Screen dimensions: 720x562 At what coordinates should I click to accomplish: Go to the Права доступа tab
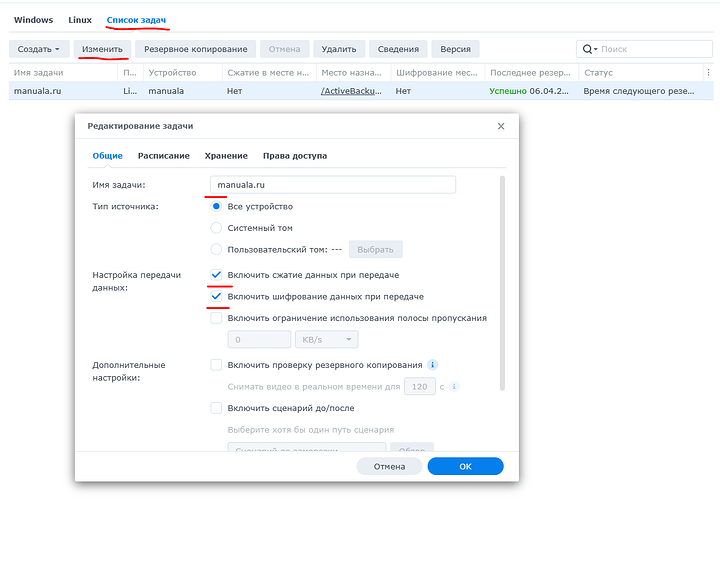[295, 156]
